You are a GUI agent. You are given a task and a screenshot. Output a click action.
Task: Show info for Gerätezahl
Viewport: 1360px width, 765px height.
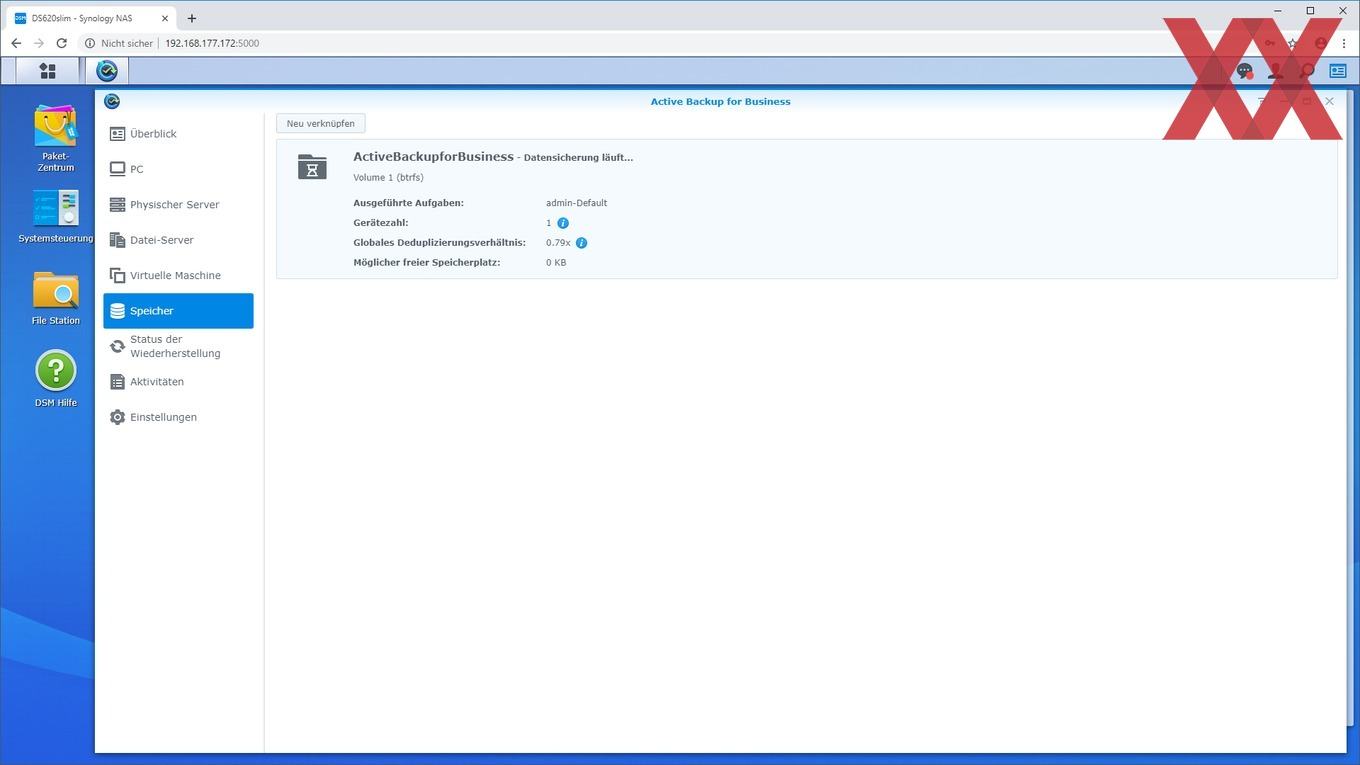coord(563,223)
